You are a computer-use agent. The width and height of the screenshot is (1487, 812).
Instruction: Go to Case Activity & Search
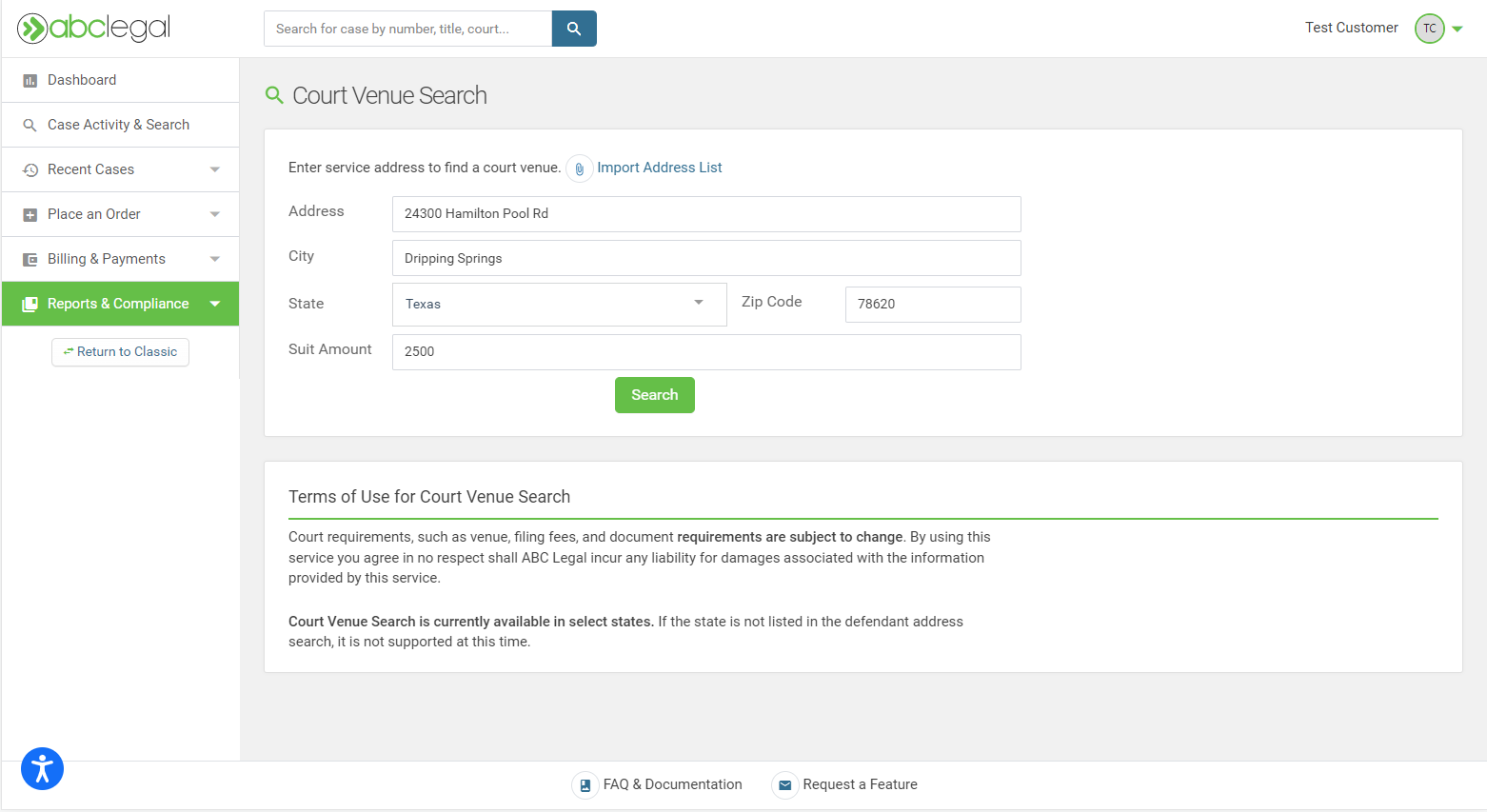(x=118, y=125)
